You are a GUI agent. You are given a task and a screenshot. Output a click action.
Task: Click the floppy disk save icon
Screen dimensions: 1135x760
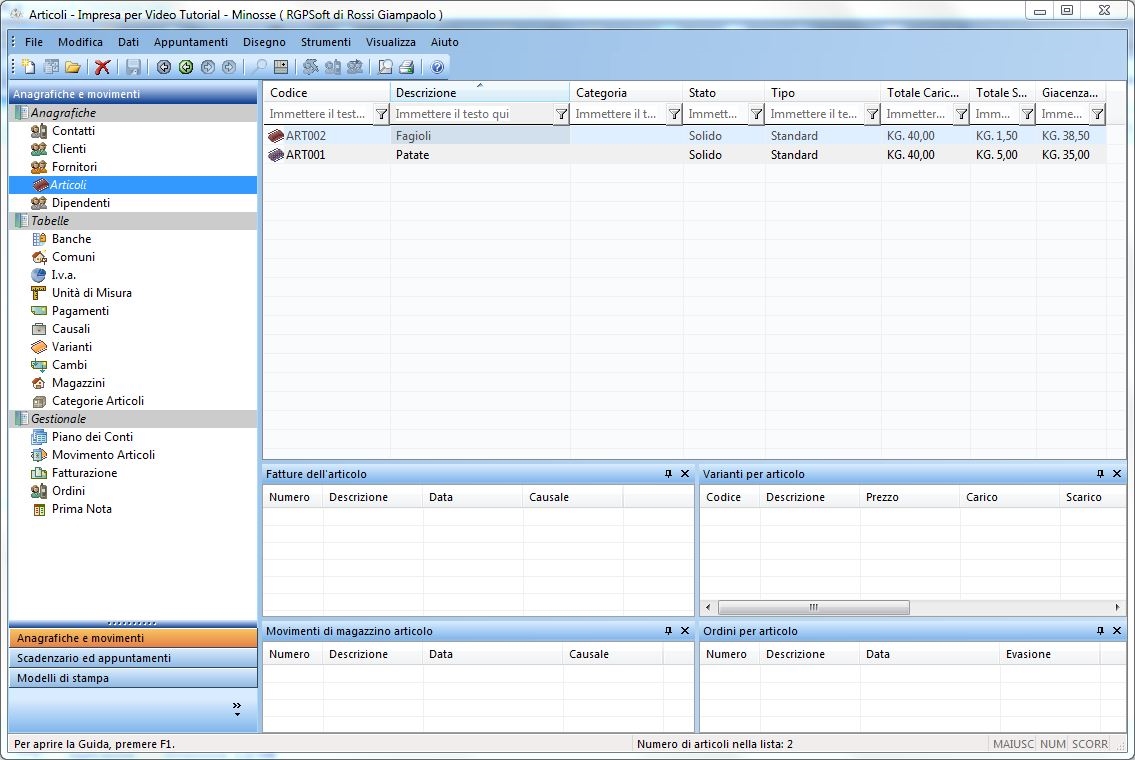133,67
